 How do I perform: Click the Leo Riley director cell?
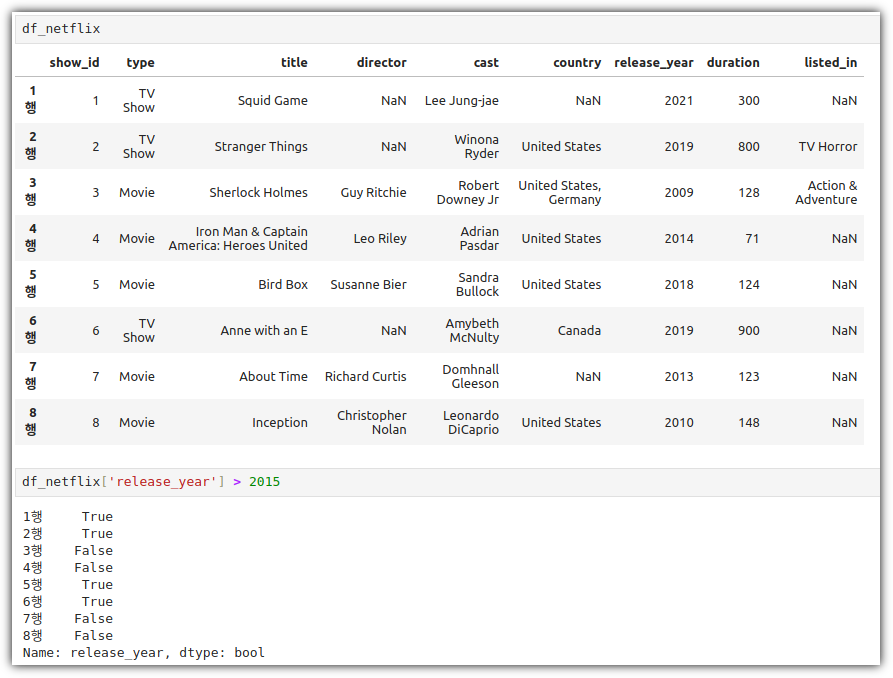tap(380, 239)
